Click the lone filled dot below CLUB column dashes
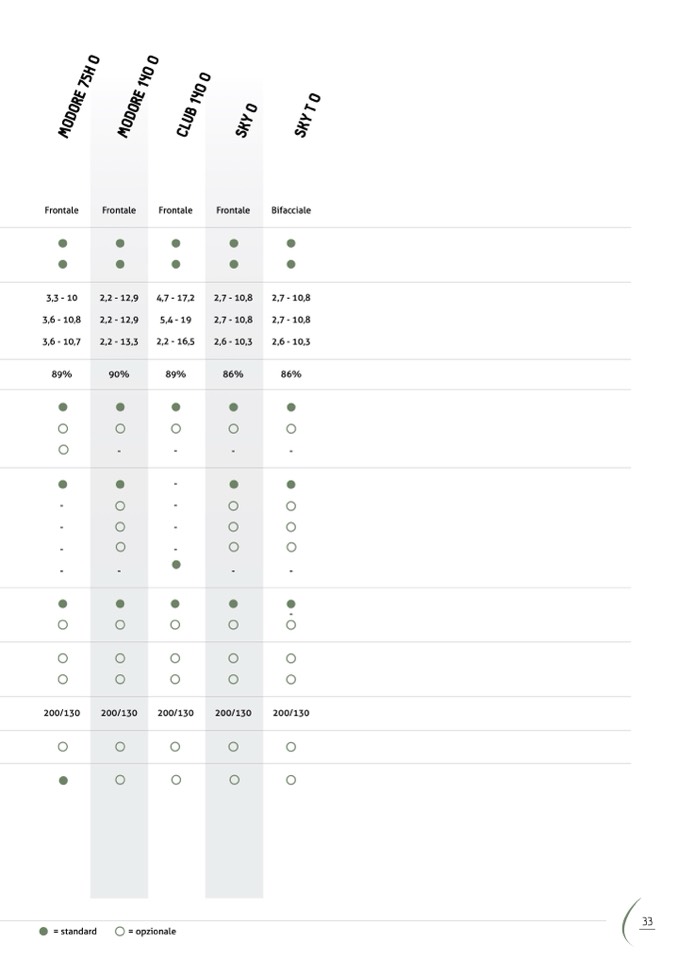The image size is (678, 959). coord(176,565)
